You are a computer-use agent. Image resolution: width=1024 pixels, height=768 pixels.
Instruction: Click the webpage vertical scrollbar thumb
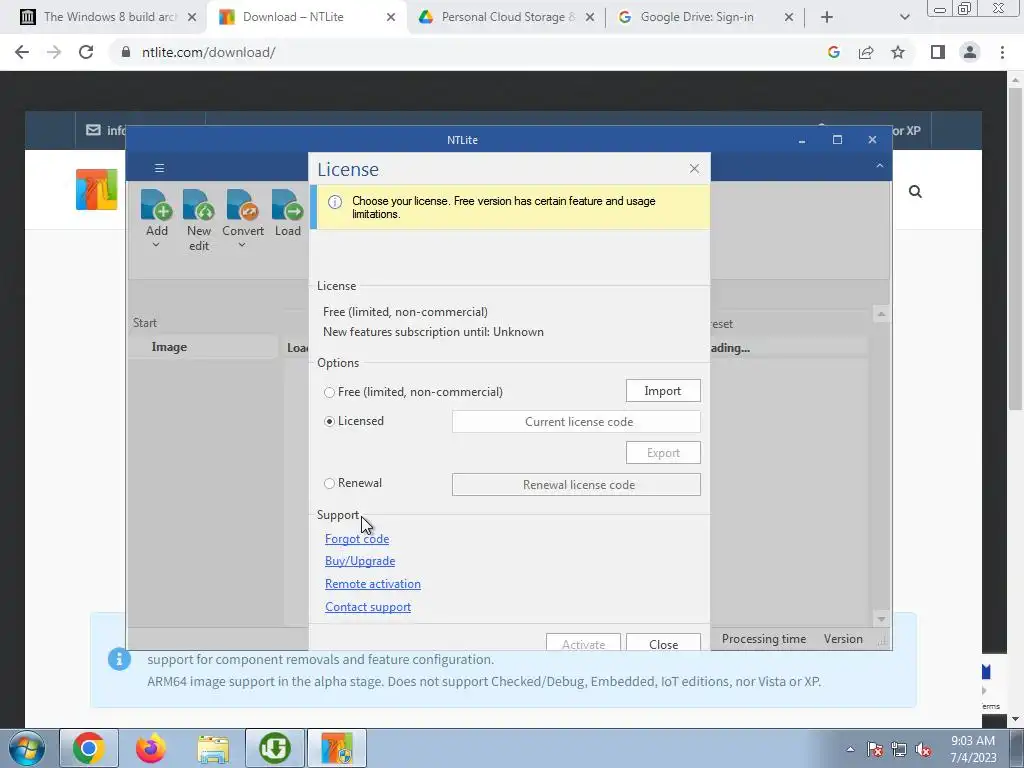1015,248
